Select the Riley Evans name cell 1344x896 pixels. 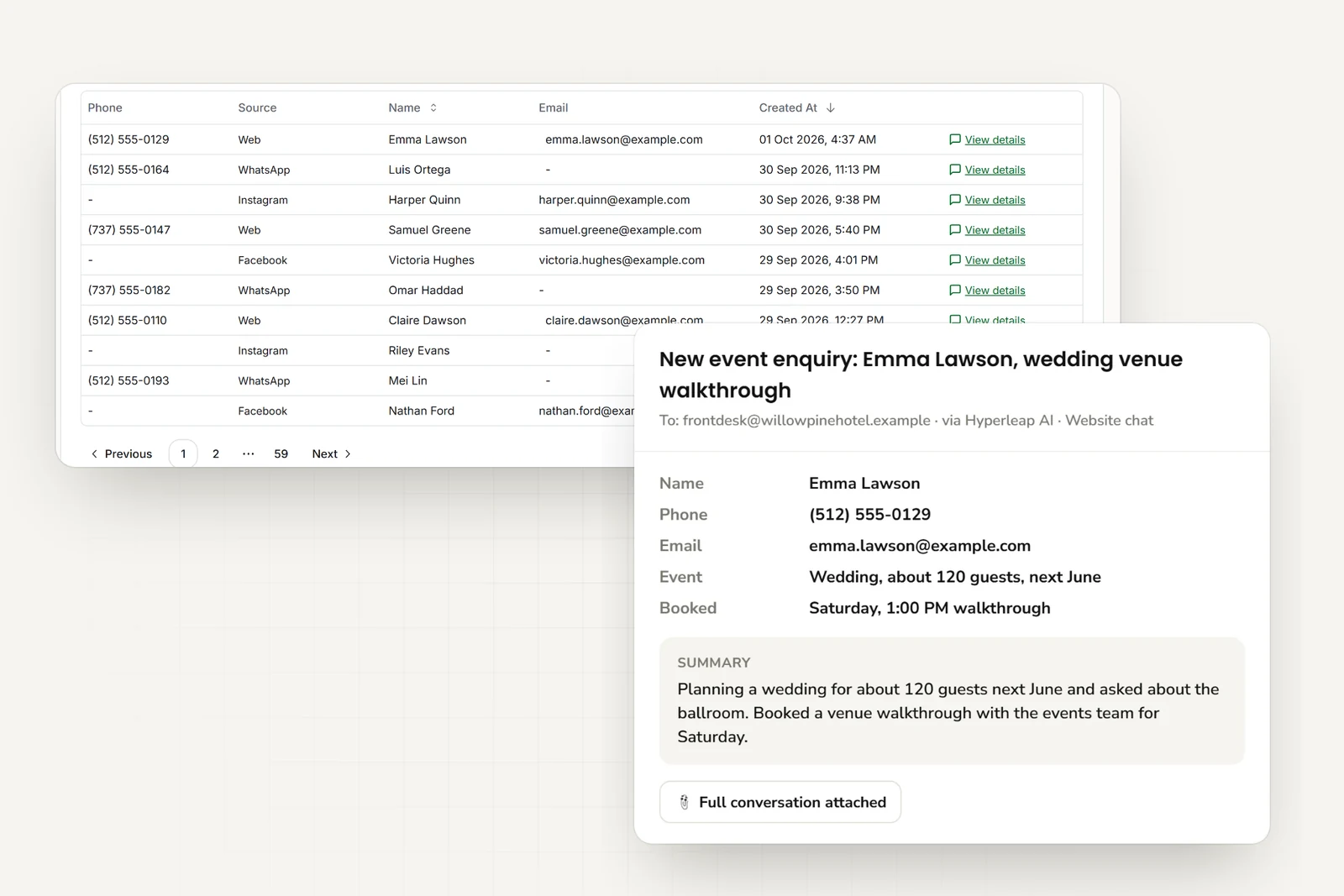pos(418,351)
